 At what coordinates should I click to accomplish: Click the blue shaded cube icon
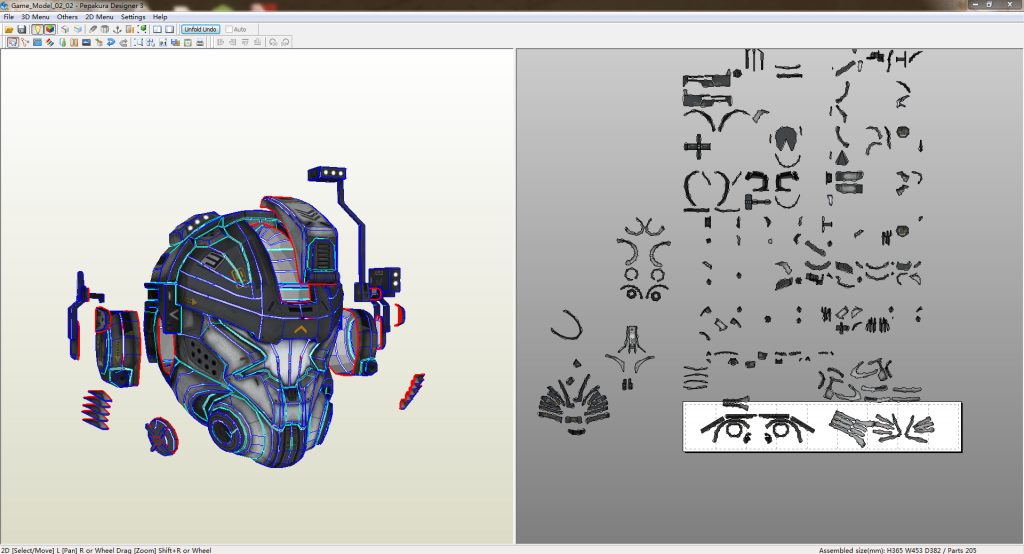pyautogui.click(x=78, y=29)
